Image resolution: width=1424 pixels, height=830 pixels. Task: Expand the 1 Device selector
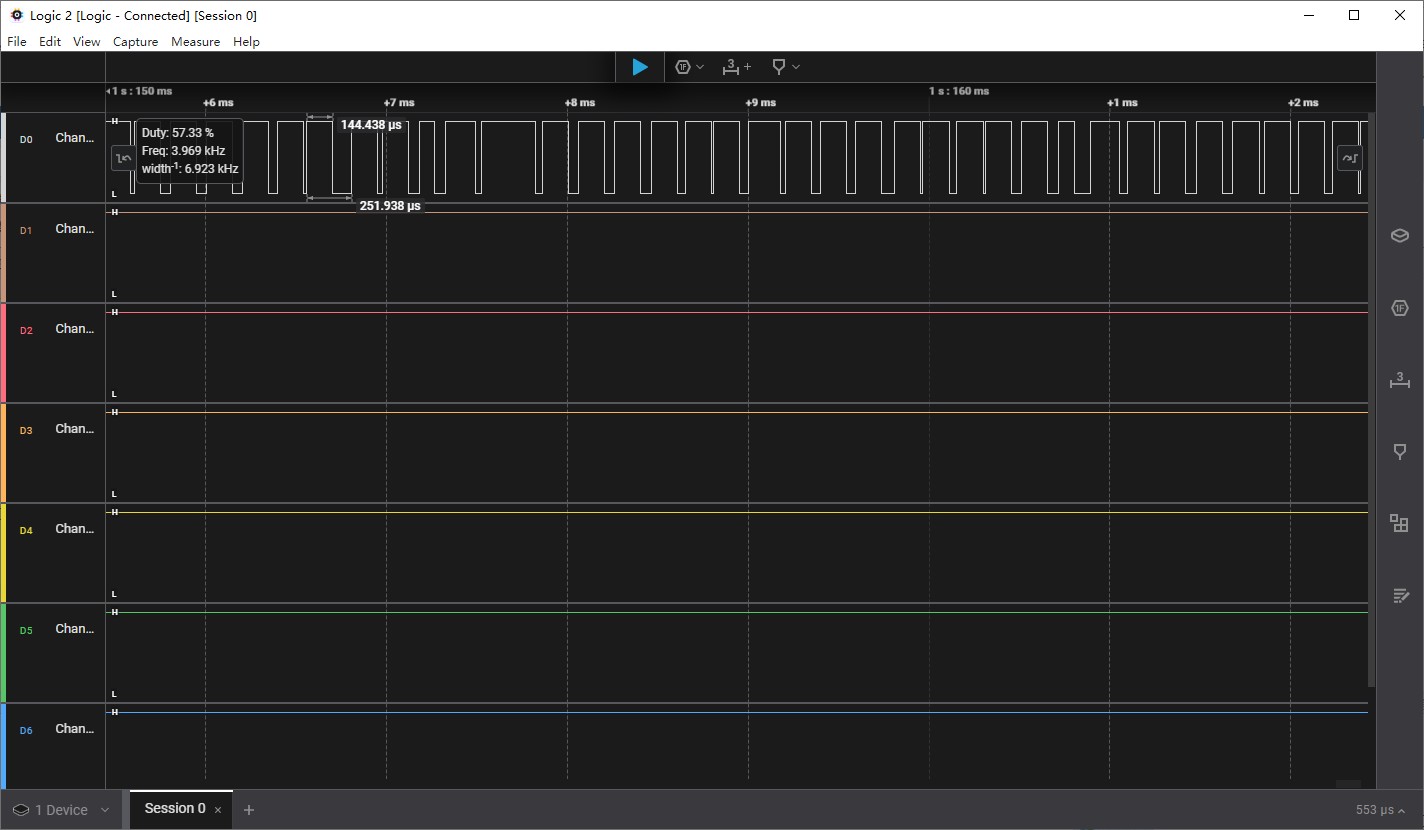pyautogui.click(x=61, y=810)
